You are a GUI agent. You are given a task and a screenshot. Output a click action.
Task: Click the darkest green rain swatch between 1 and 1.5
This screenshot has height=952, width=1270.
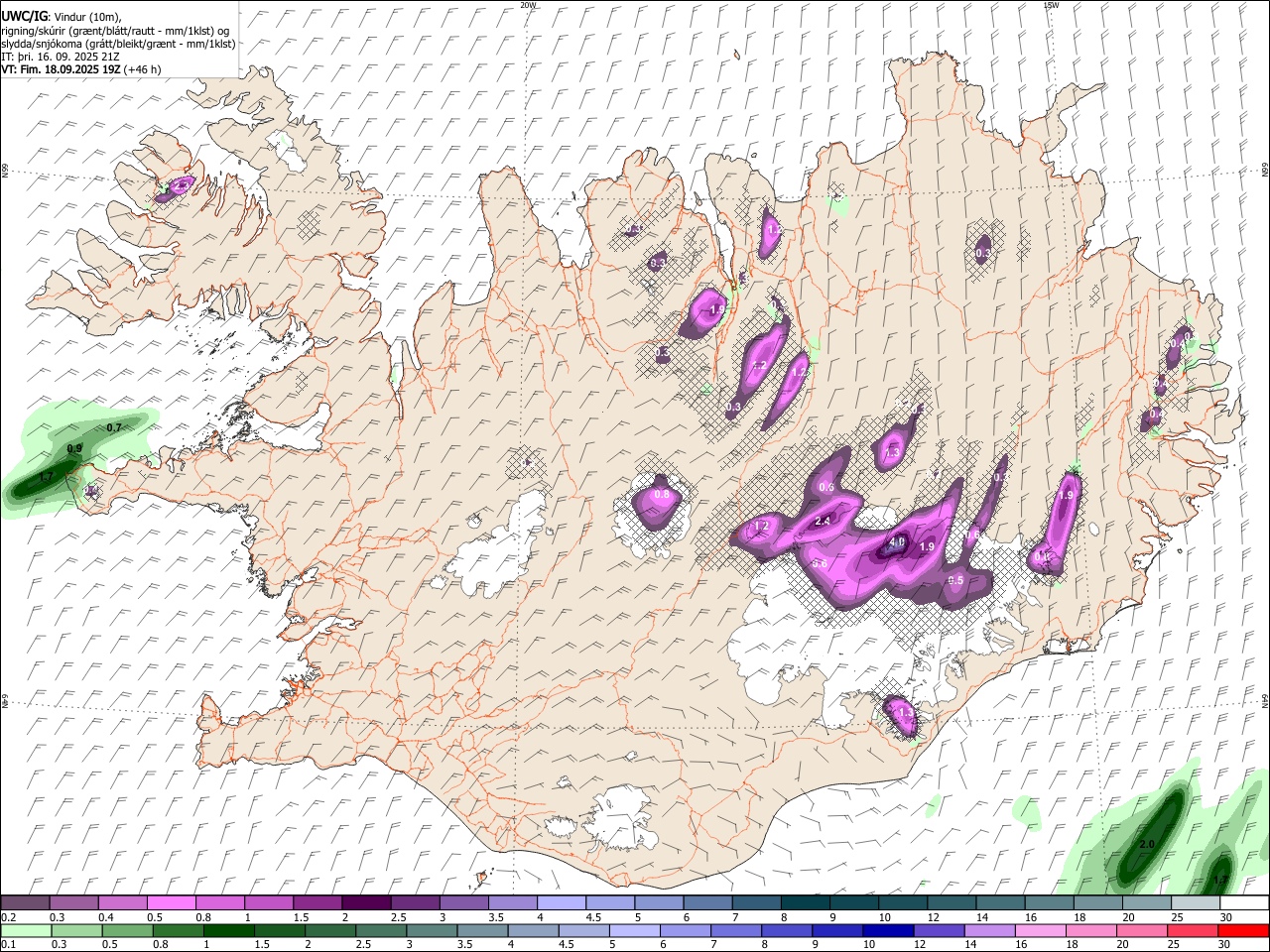[229, 929]
